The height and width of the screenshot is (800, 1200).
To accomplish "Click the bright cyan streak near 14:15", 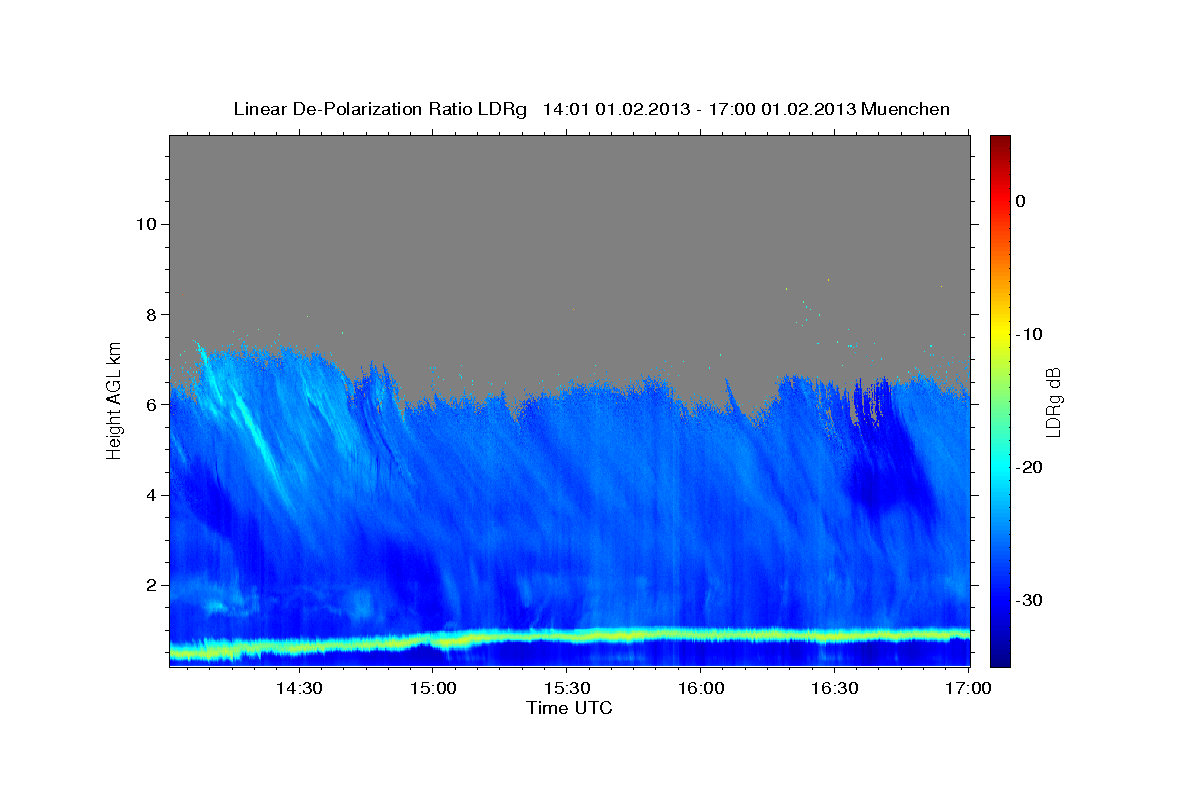I will 250,425.
